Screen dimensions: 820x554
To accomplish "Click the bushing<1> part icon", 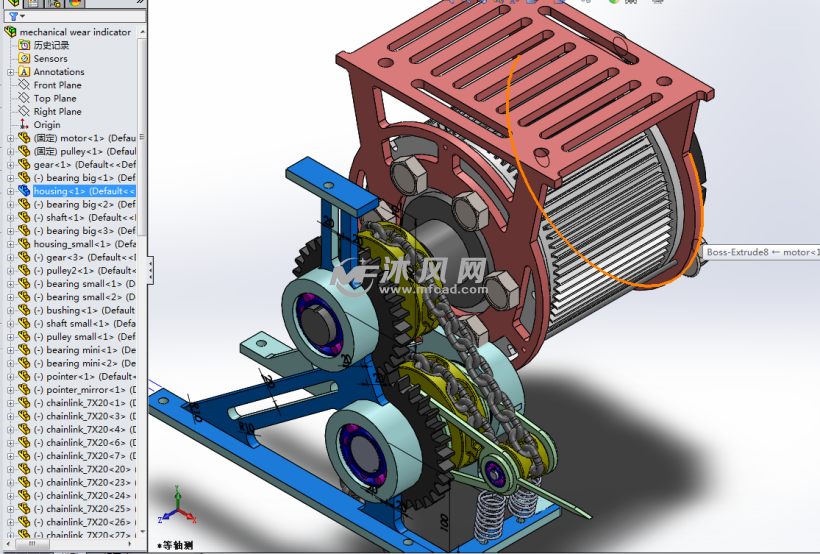I will pos(24,310).
